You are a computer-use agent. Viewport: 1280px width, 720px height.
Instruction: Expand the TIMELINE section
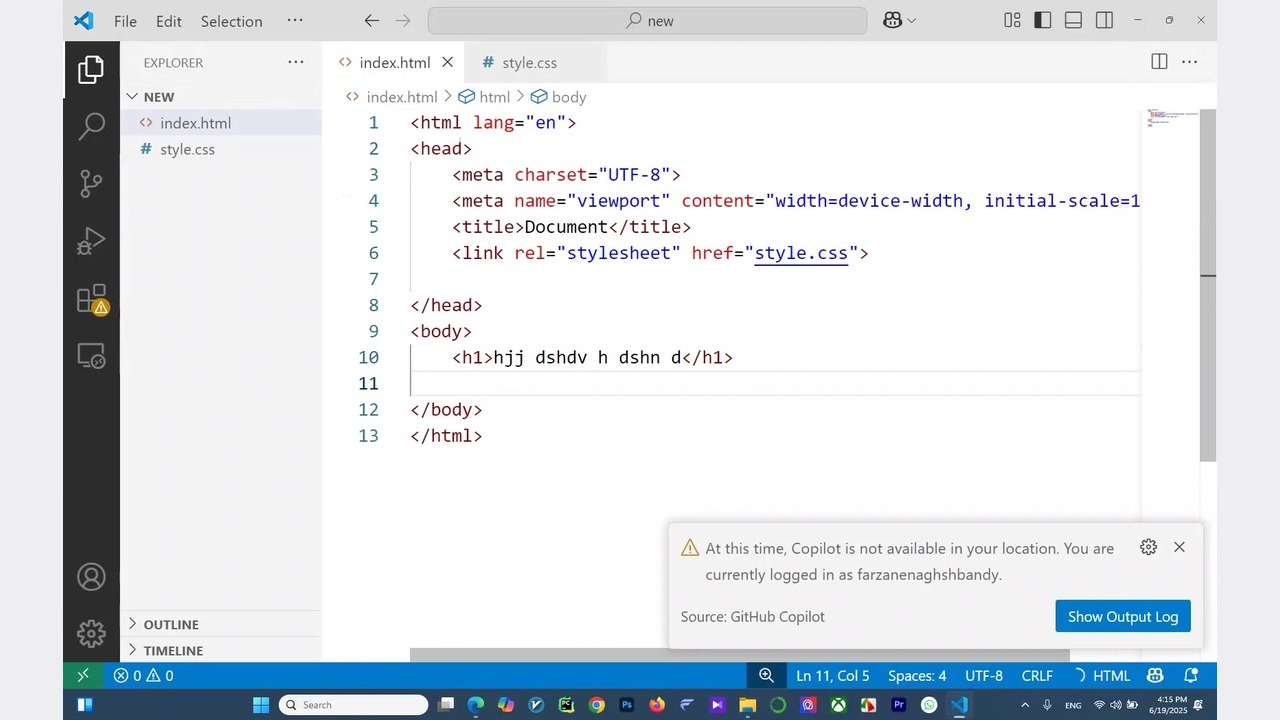[173, 650]
